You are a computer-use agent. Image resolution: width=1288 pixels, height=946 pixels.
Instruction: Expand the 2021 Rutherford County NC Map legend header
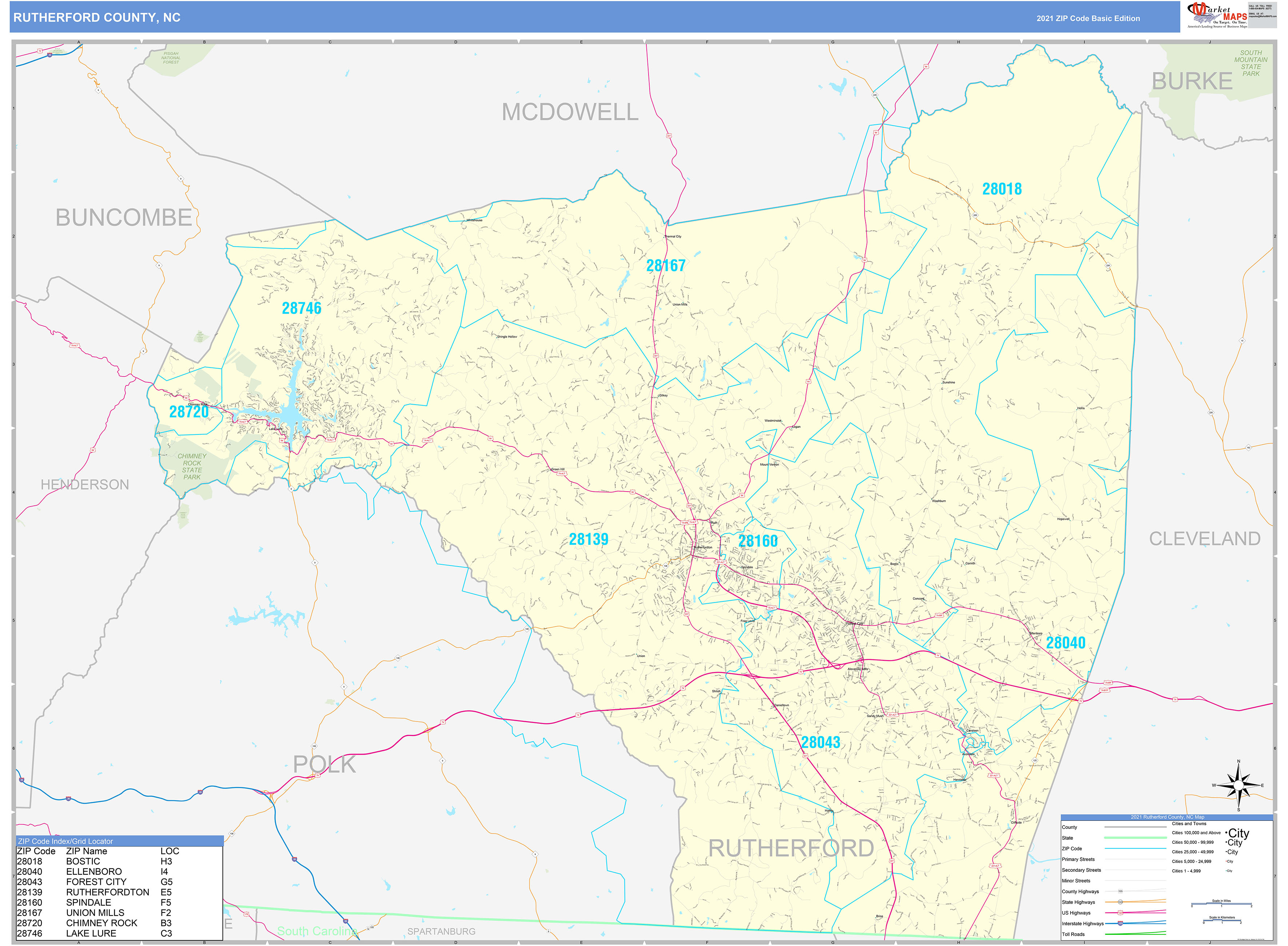[1167, 817]
